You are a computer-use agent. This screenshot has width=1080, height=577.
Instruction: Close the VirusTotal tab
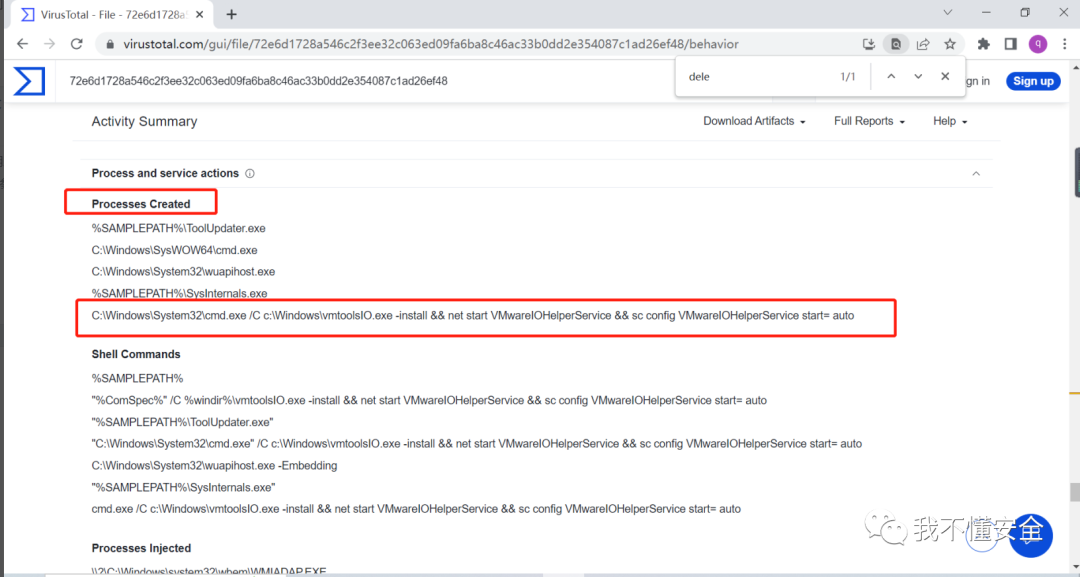click(x=200, y=14)
